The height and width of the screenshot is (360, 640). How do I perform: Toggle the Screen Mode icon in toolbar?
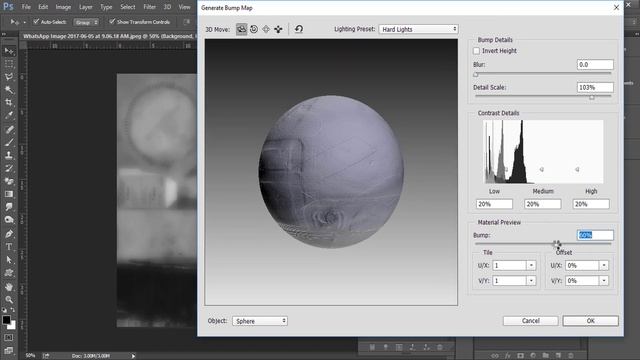[x=9, y=351]
